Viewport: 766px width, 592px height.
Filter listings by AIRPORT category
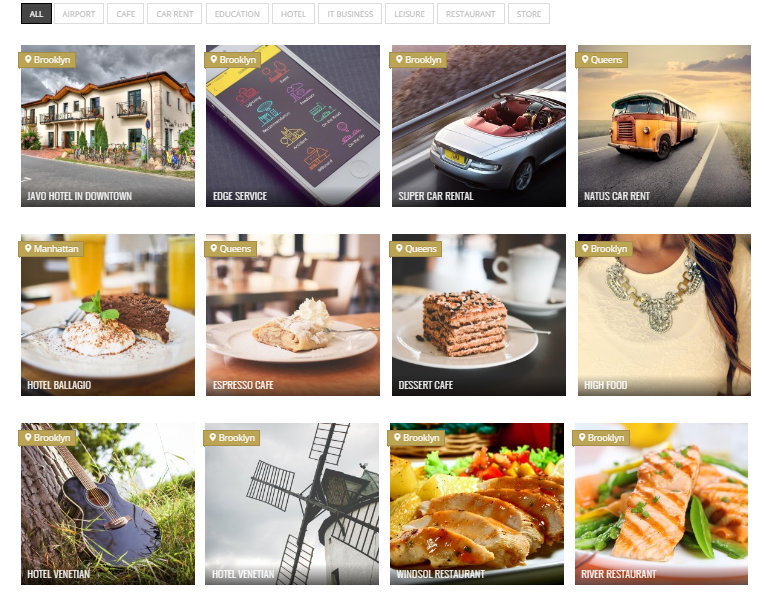pyautogui.click(x=79, y=14)
